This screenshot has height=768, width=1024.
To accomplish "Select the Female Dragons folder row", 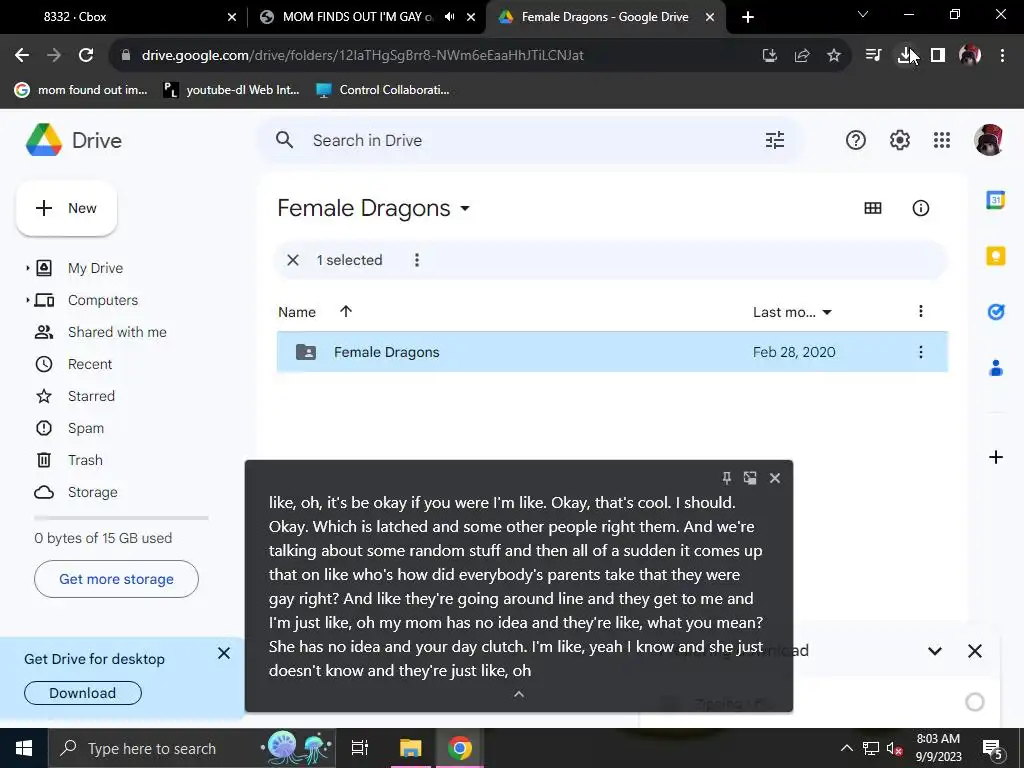I will [x=612, y=352].
